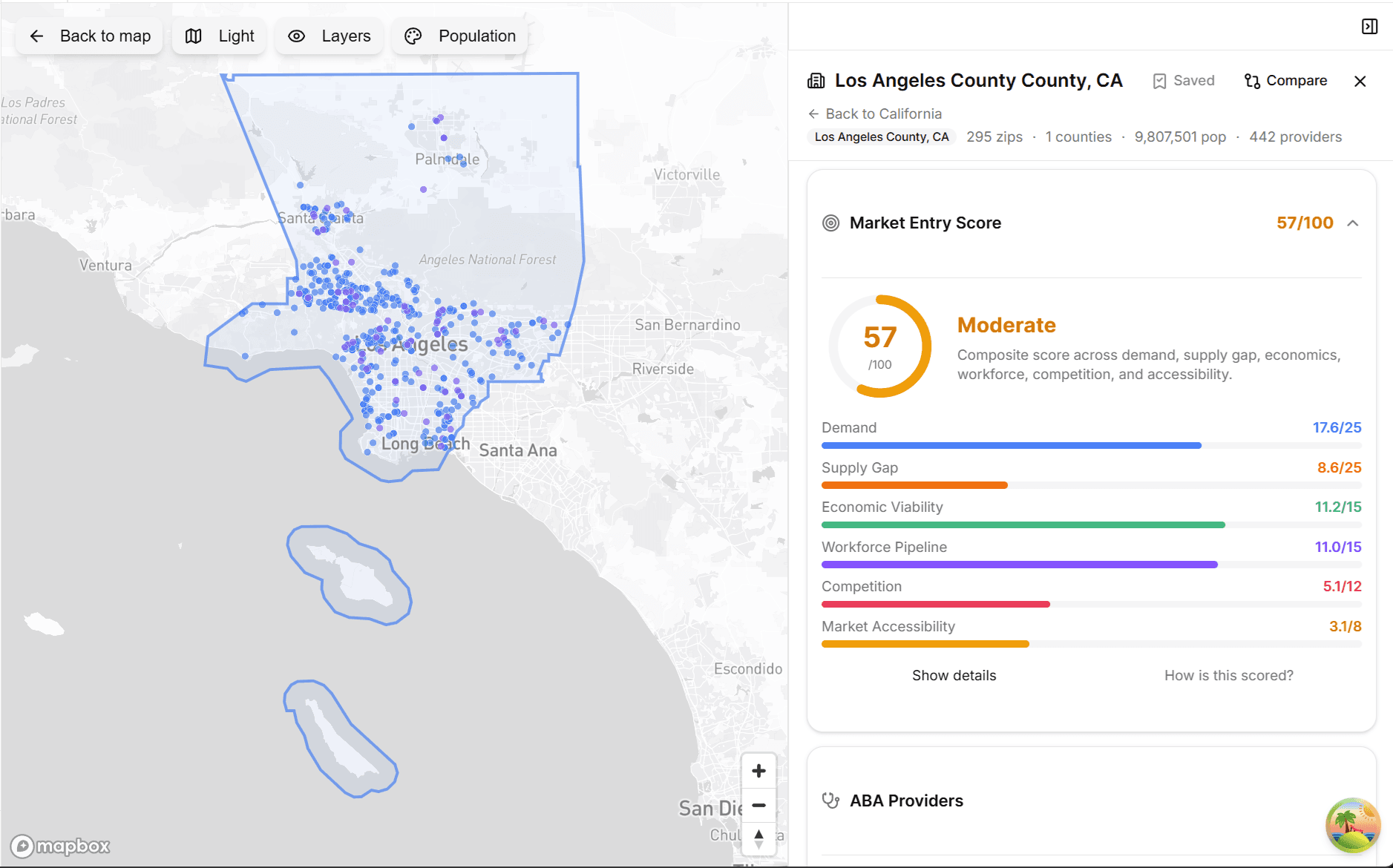Unsave Los Angeles County via the Saved toggle
The image size is (1393, 868).
1183,80
